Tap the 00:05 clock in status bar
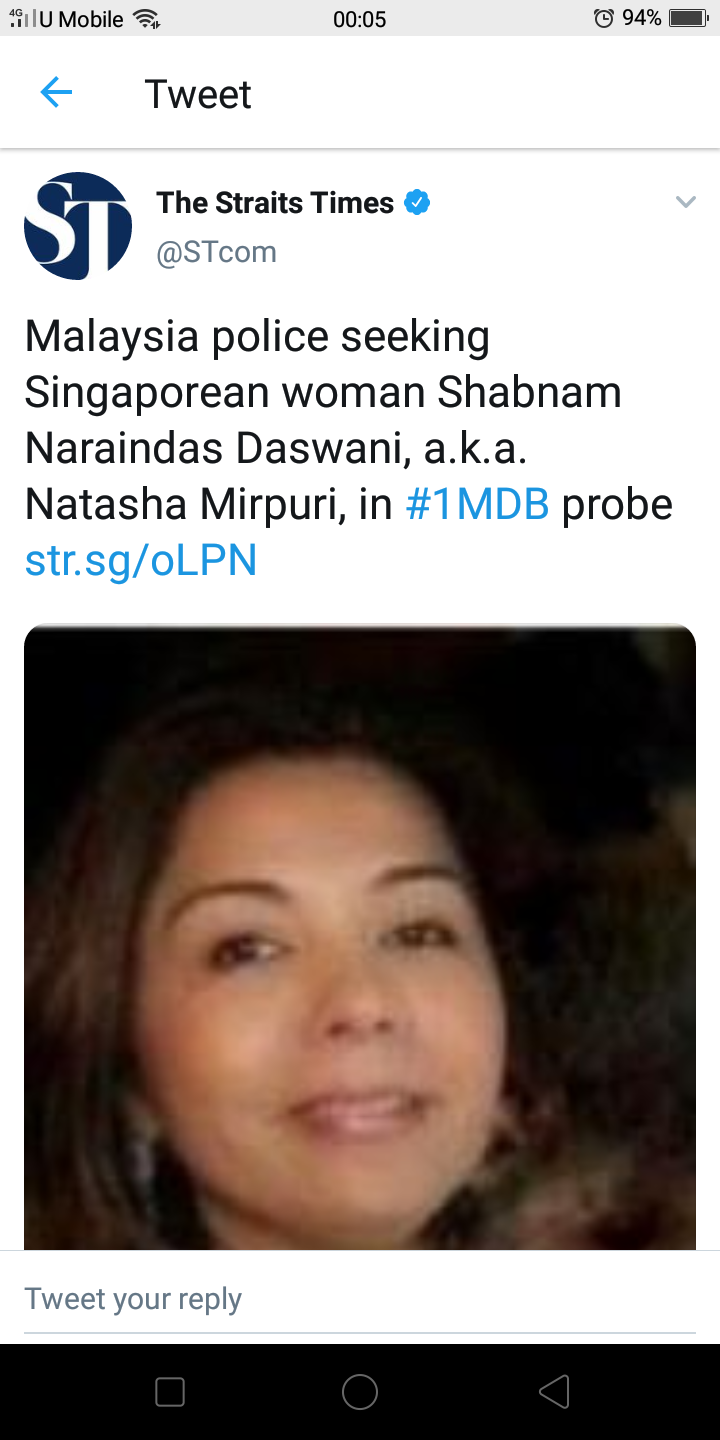 (x=360, y=19)
